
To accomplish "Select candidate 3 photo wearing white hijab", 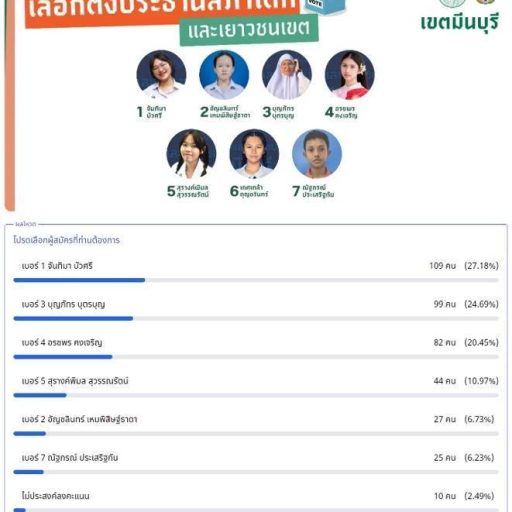I will click(287, 75).
